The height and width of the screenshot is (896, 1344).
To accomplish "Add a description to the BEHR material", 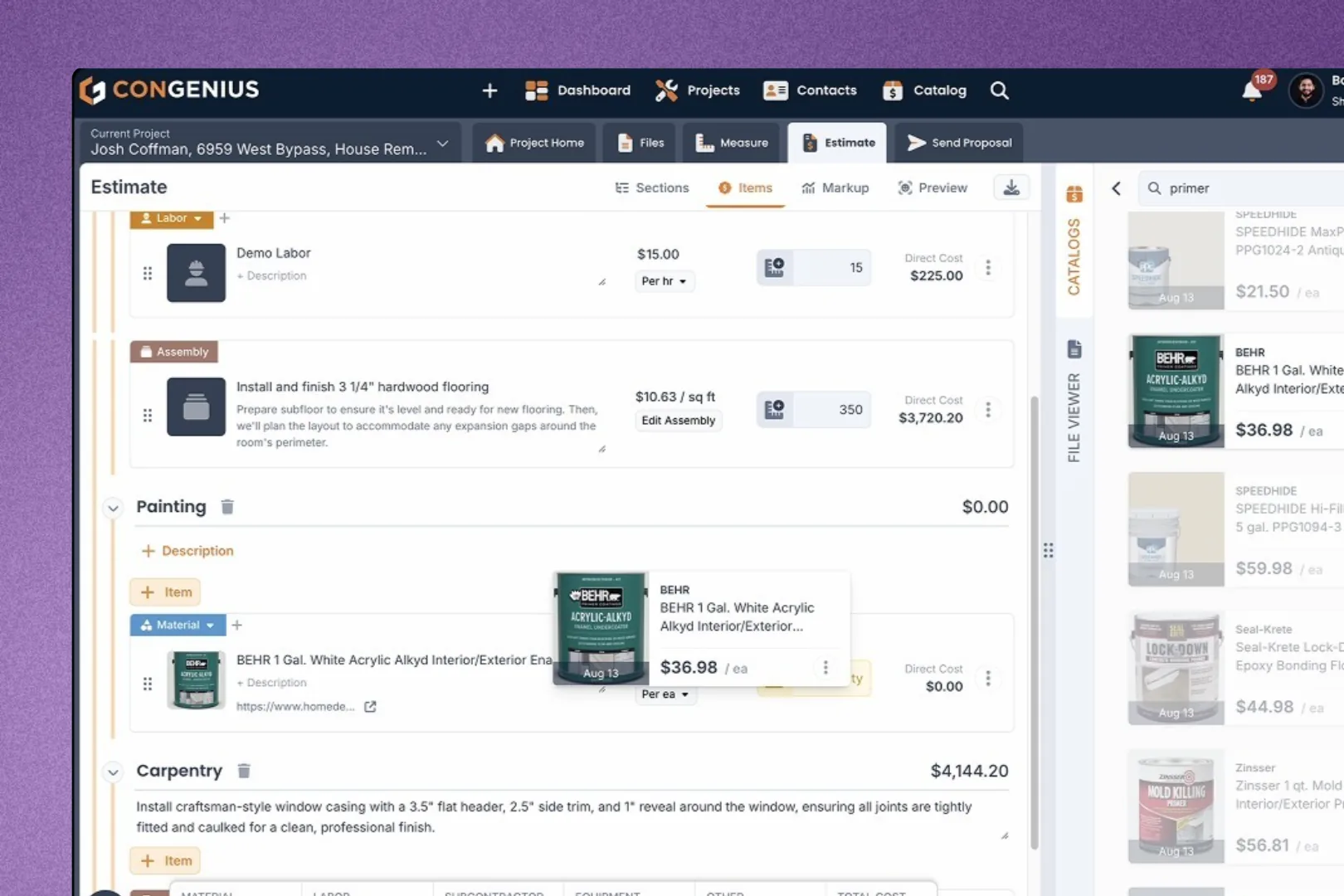I will (x=271, y=683).
